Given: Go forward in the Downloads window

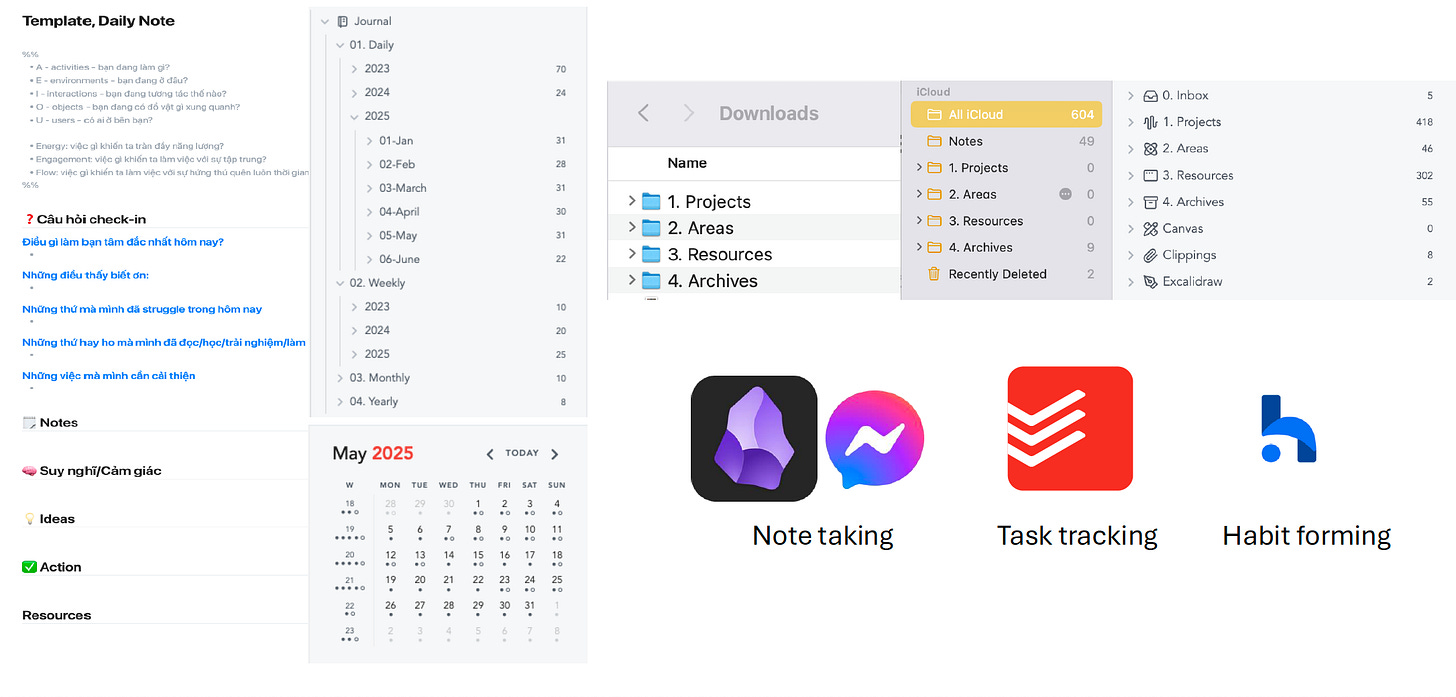Looking at the screenshot, I should (x=688, y=114).
